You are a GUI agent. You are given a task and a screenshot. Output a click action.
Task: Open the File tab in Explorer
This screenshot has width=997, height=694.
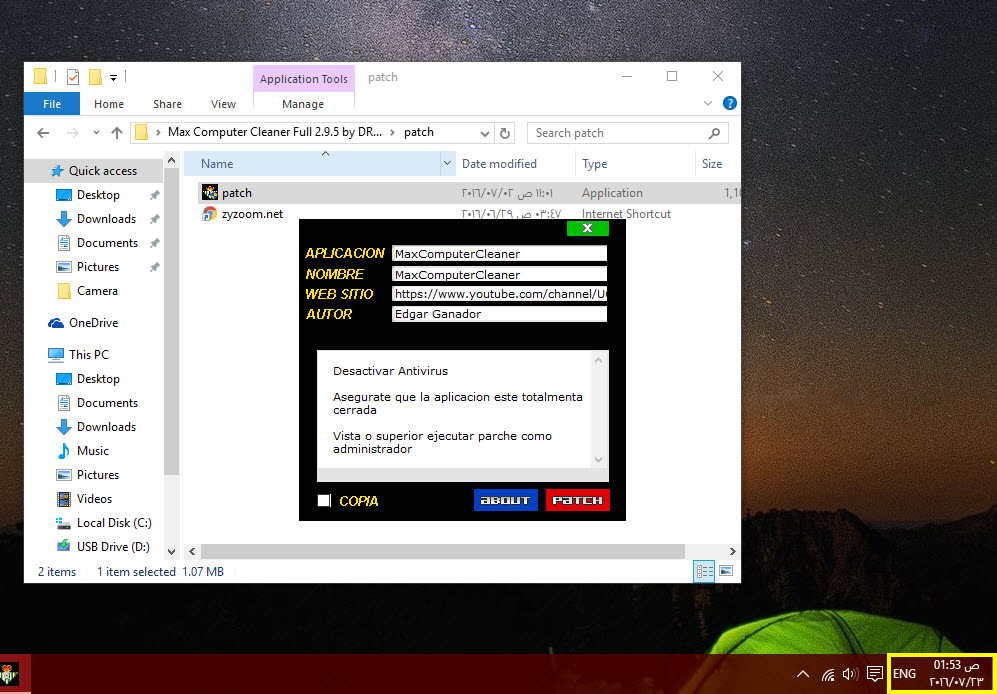(x=52, y=104)
